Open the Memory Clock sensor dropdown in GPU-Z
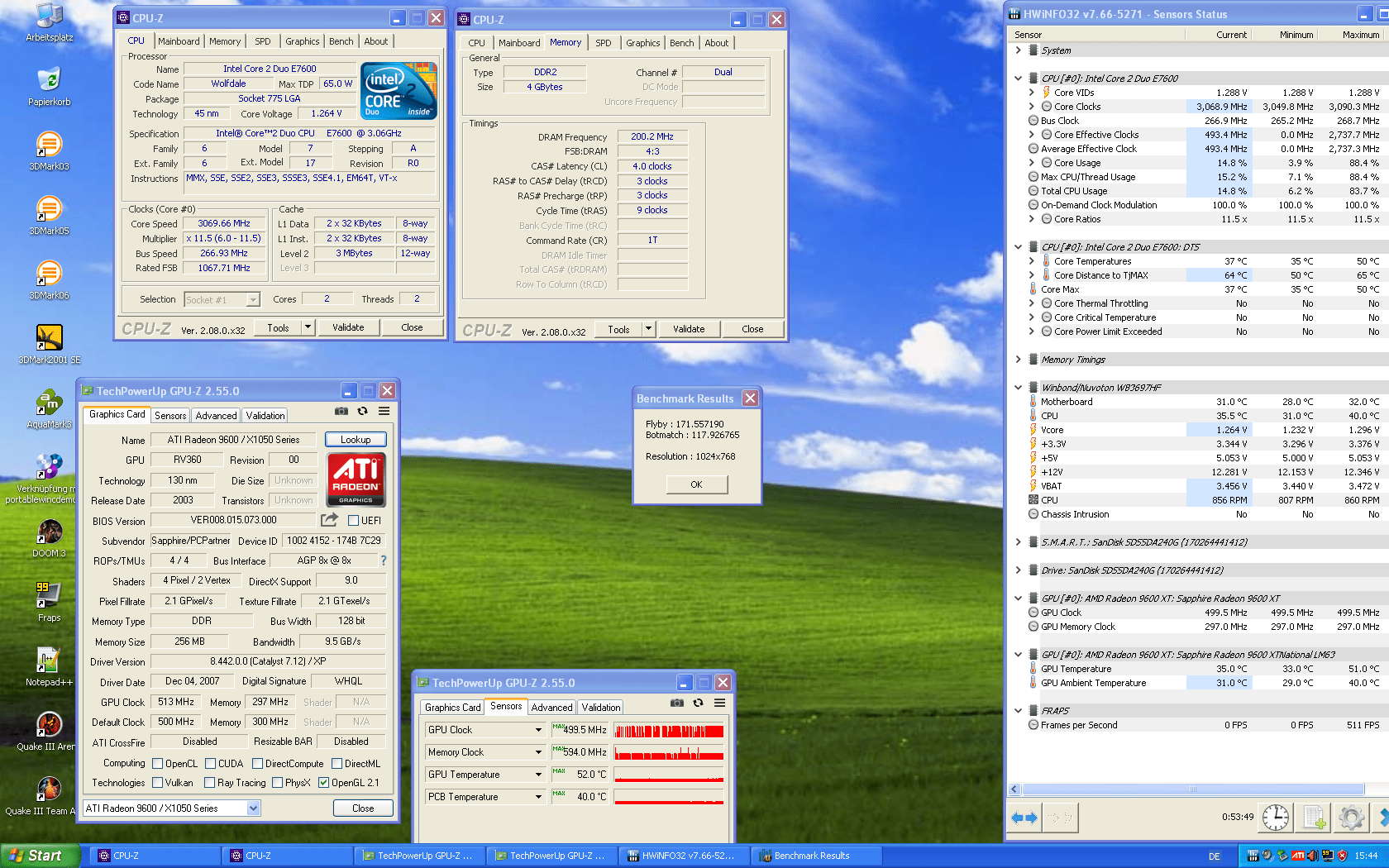Viewport: 1389px width, 868px height. pos(538,752)
